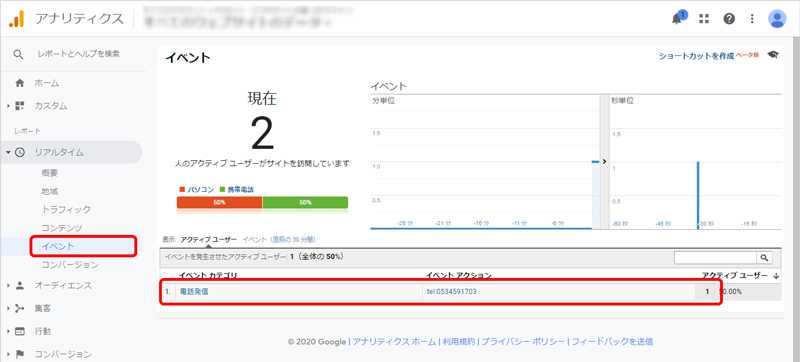Viewport: 800px width, 362px height.
Task: Click the graduation cap education icon
Action: point(773,55)
